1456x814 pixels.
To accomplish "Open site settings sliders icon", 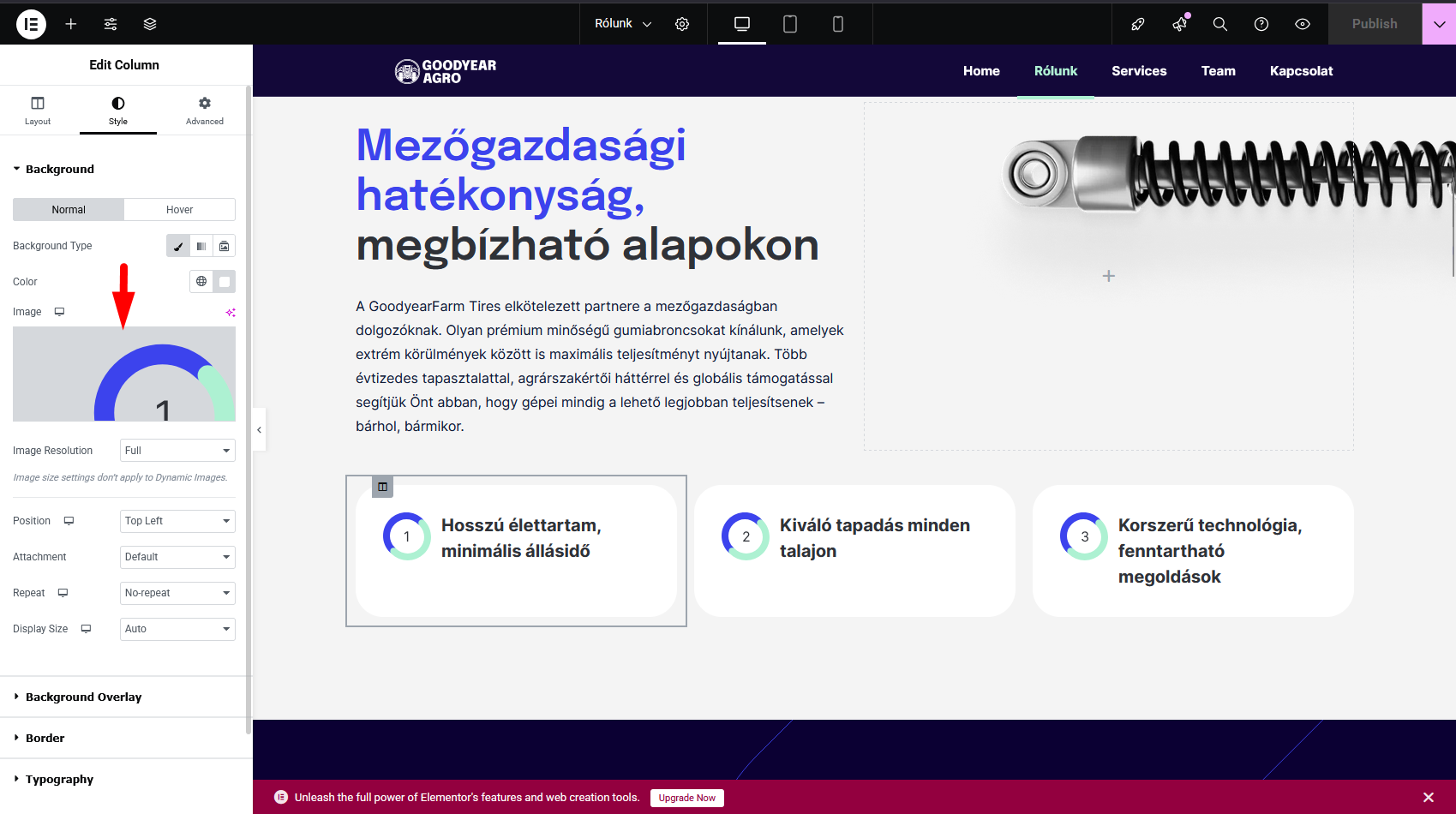I will tap(111, 24).
